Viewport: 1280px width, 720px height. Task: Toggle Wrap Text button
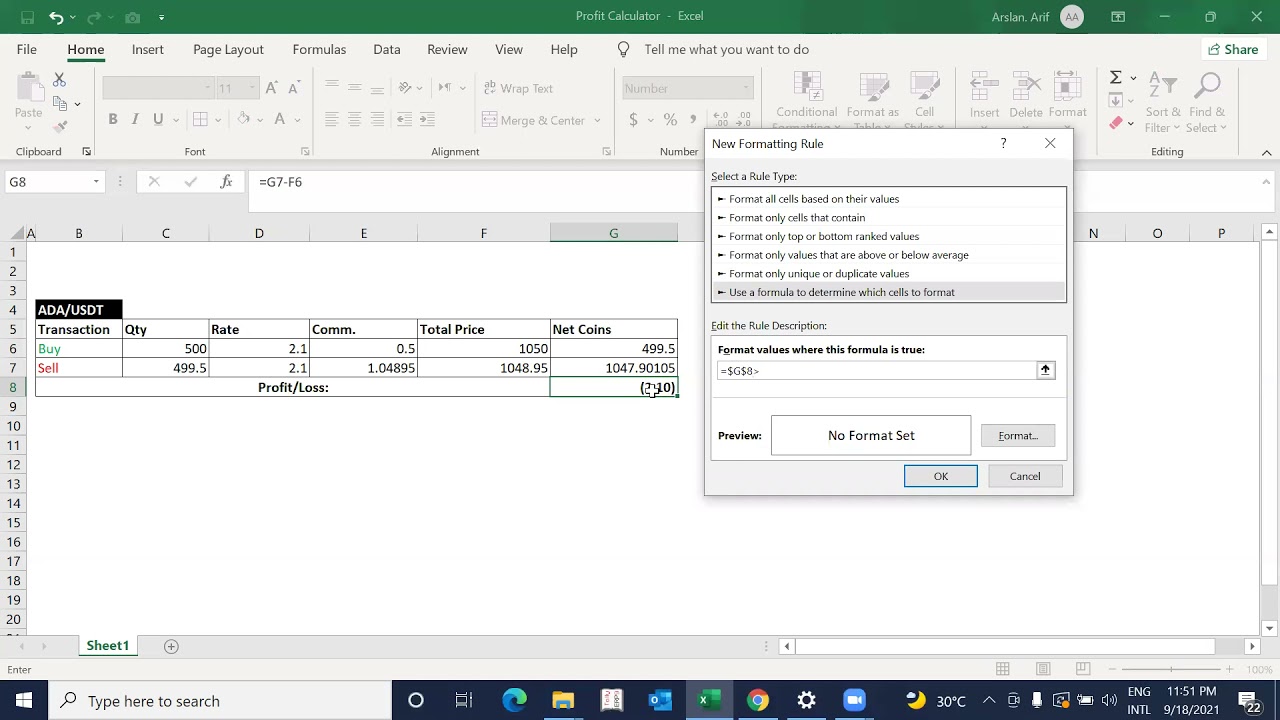[518, 88]
